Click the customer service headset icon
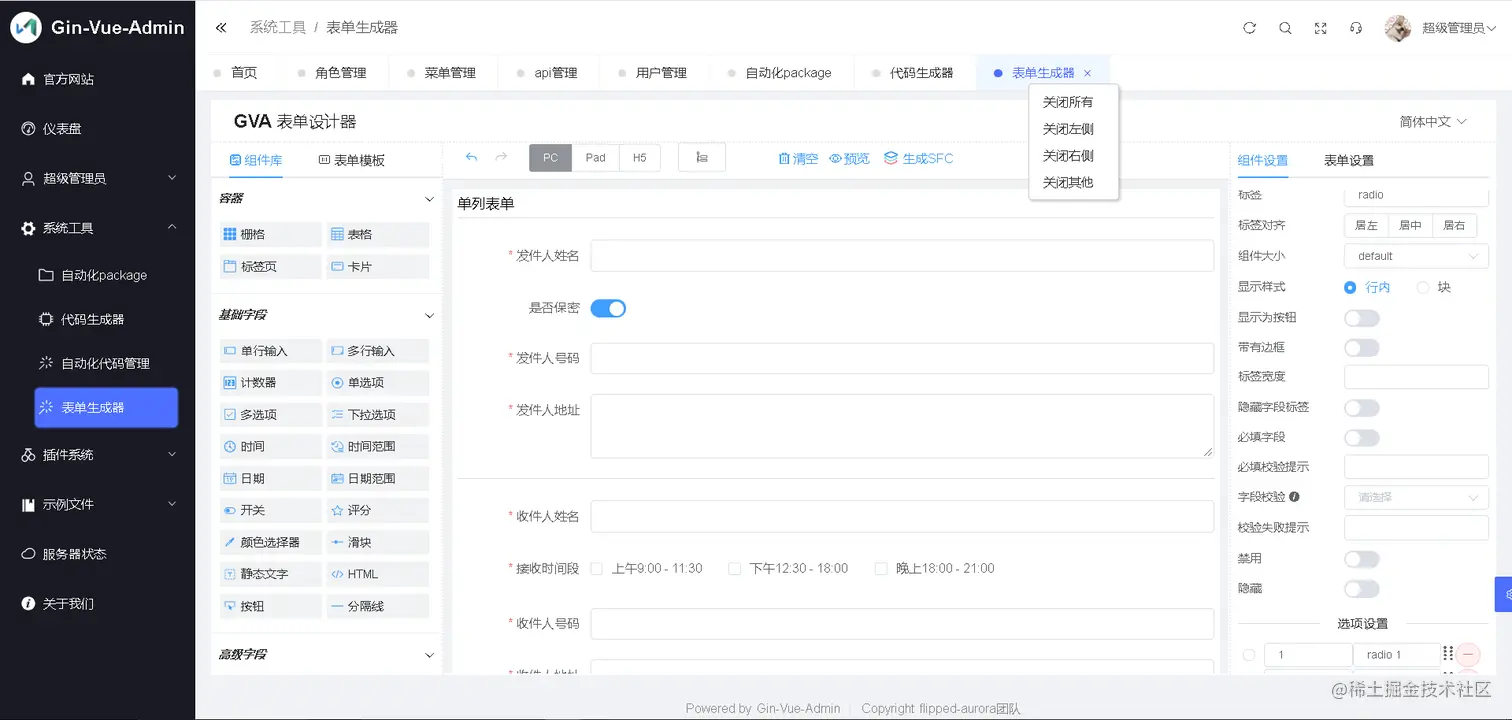The image size is (1512, 720). (1356, 28)
